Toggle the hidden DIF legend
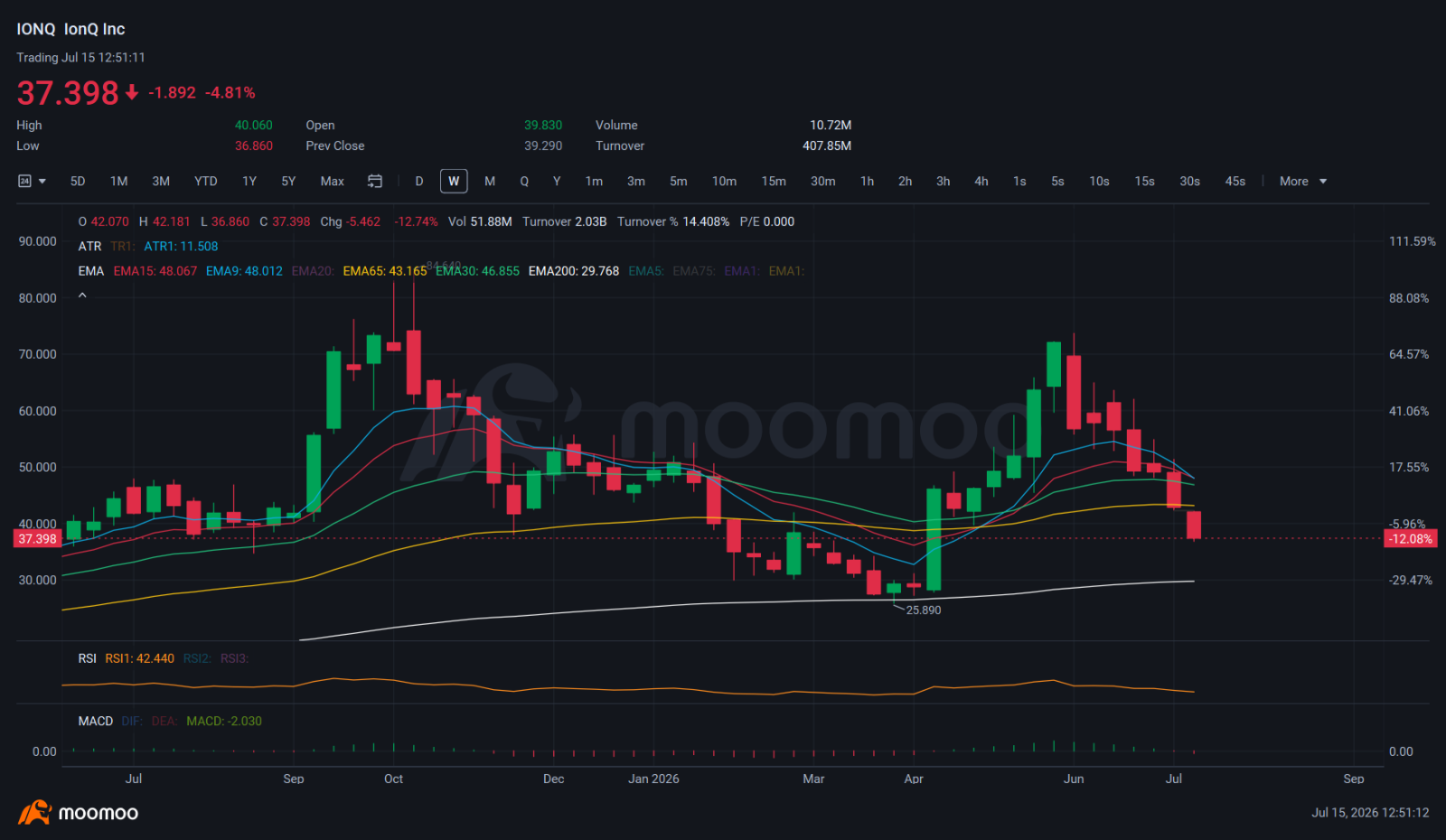This screenshot has width=1446, height=840. [x=132, y=721]
